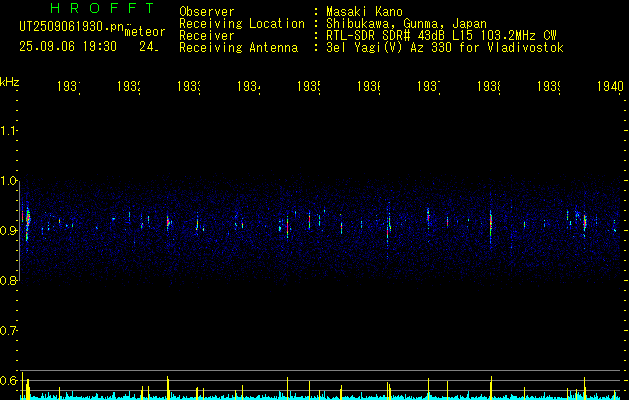Screen dimensions: 629x400
Task: Select antenna text 3el Yagi(V) Az 330 for Vladivostok
Action: click(445, 48)
